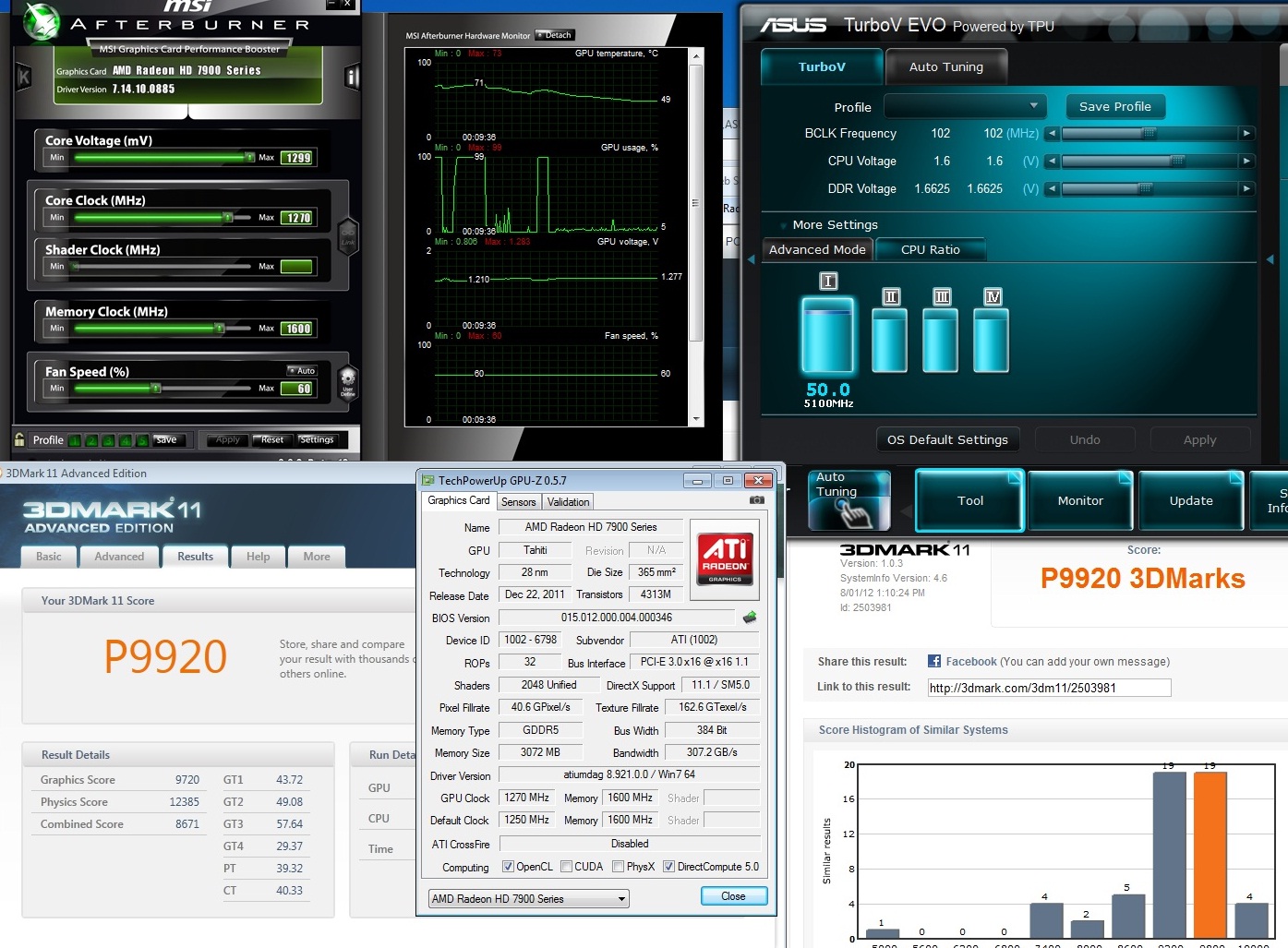Viewport: 1288px width, 948px height.
Task: Load Afterburner profile slot 4
Action: 126,440
